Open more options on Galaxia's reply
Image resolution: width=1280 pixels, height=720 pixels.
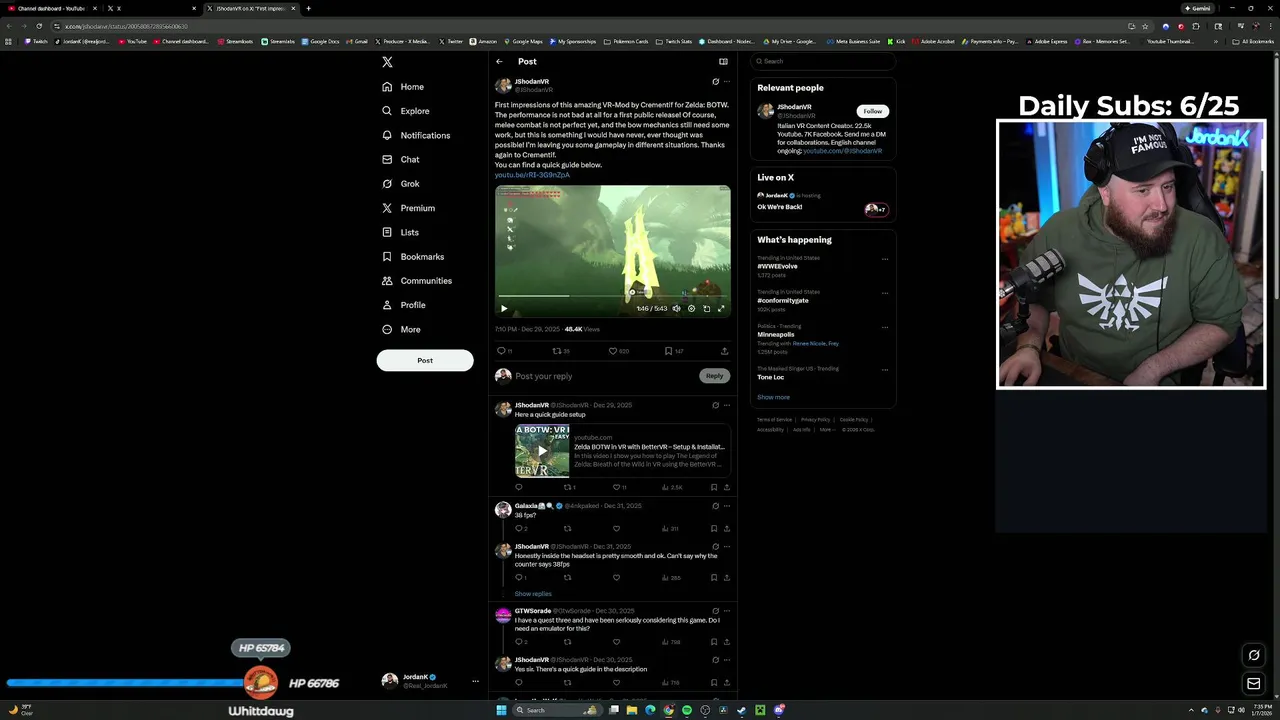[x=727, y=506]
